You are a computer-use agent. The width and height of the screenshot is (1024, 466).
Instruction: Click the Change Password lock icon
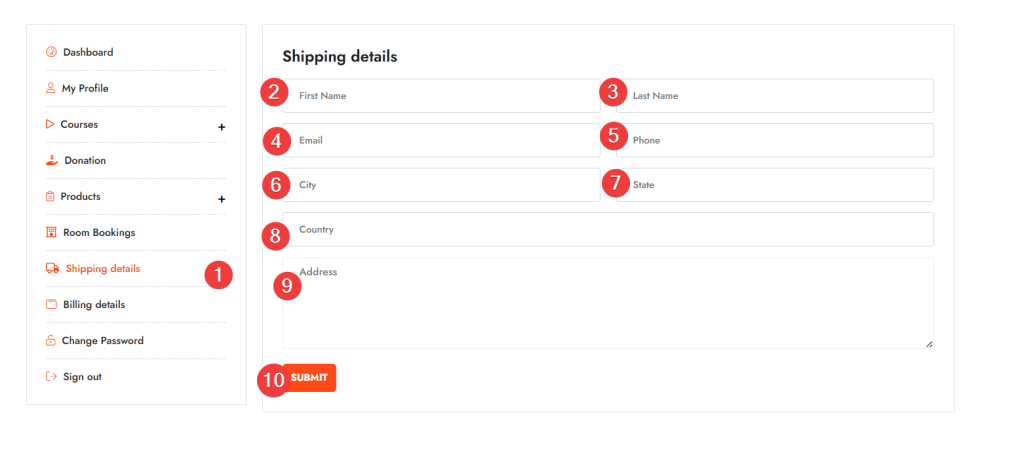click(51, 340)
